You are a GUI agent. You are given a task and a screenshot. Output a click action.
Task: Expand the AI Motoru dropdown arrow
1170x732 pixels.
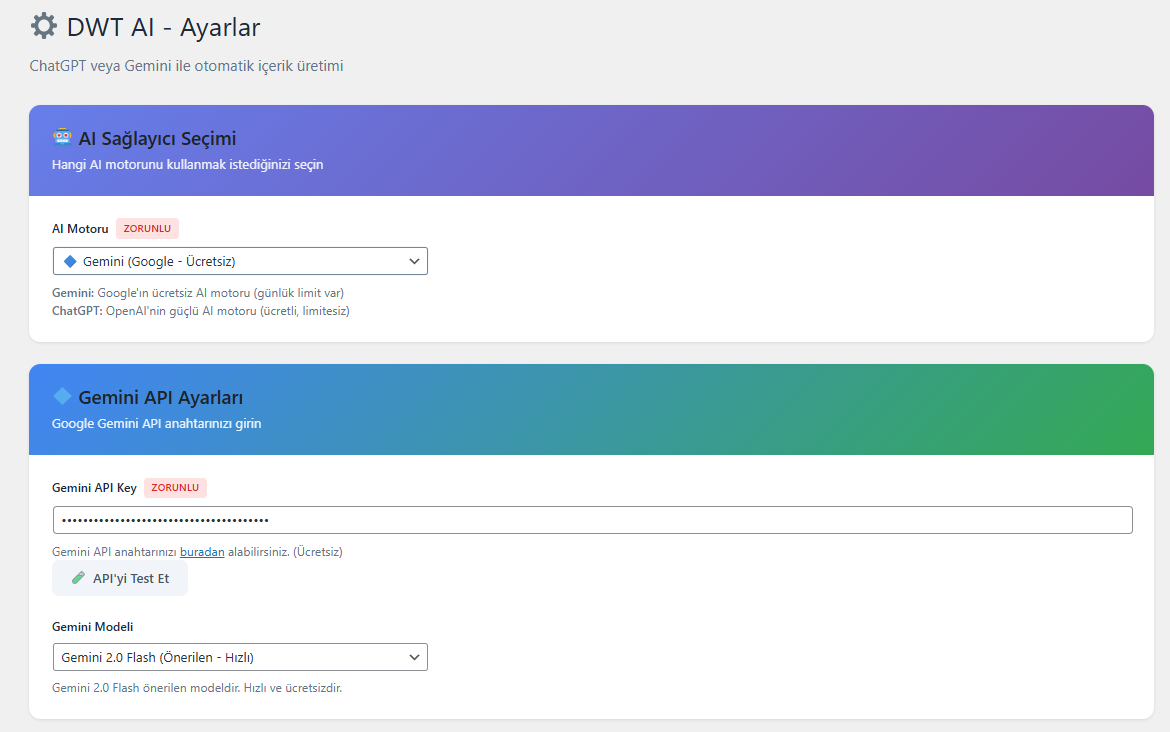pyautogui.click(x=414, y=262)
